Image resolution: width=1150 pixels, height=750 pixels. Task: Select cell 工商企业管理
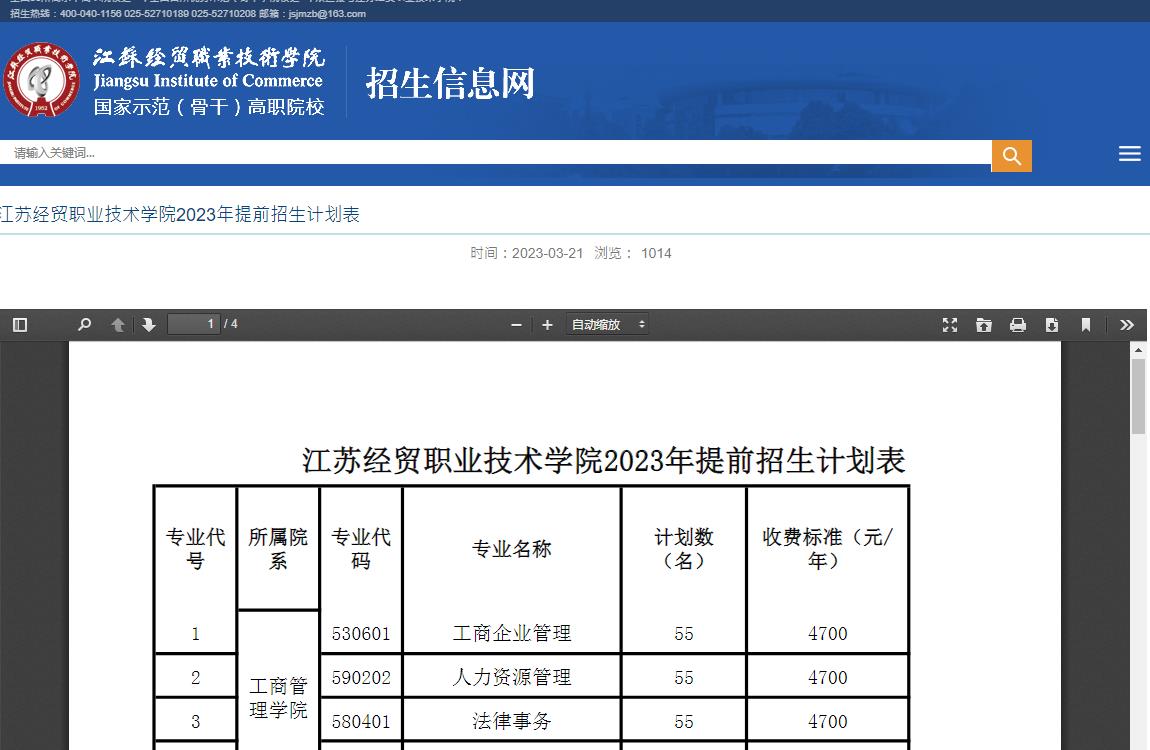click(x=512, y=633)
